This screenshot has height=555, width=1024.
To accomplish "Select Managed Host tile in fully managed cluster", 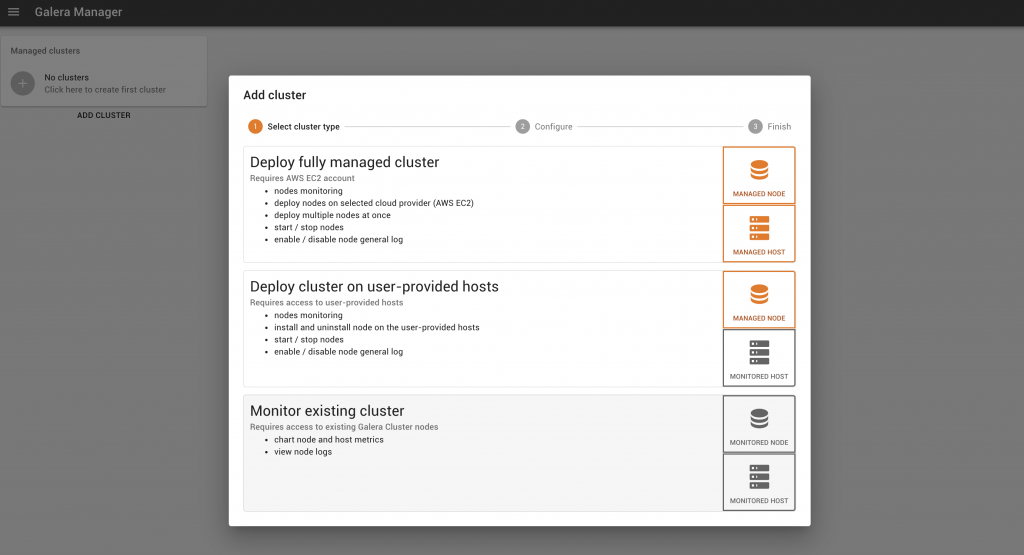I will click(x=759, y=234).
